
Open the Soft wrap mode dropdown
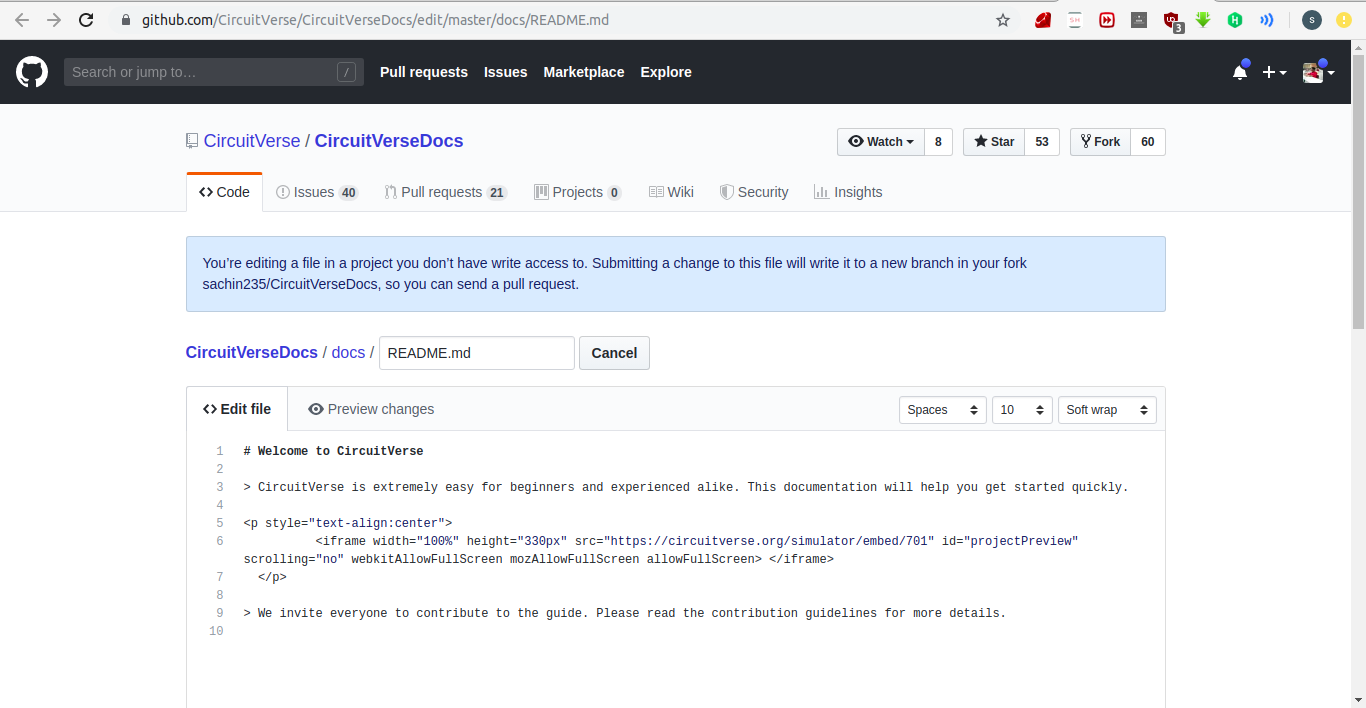1107,410
